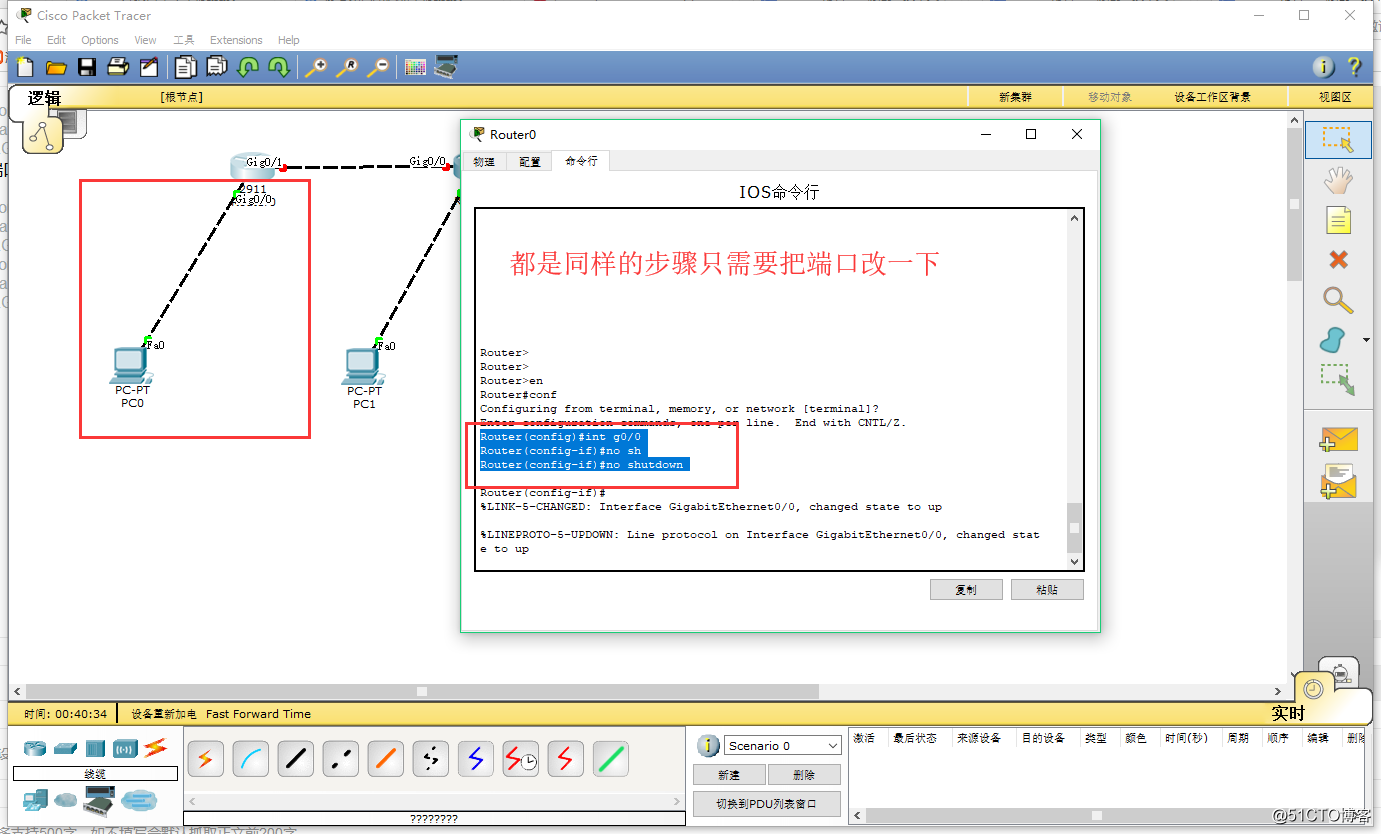The height and width of the screenshot is (834, 1381).
Task: Click the 新建 scenario button
Action: pyautogui.click(x=729, y=775)
